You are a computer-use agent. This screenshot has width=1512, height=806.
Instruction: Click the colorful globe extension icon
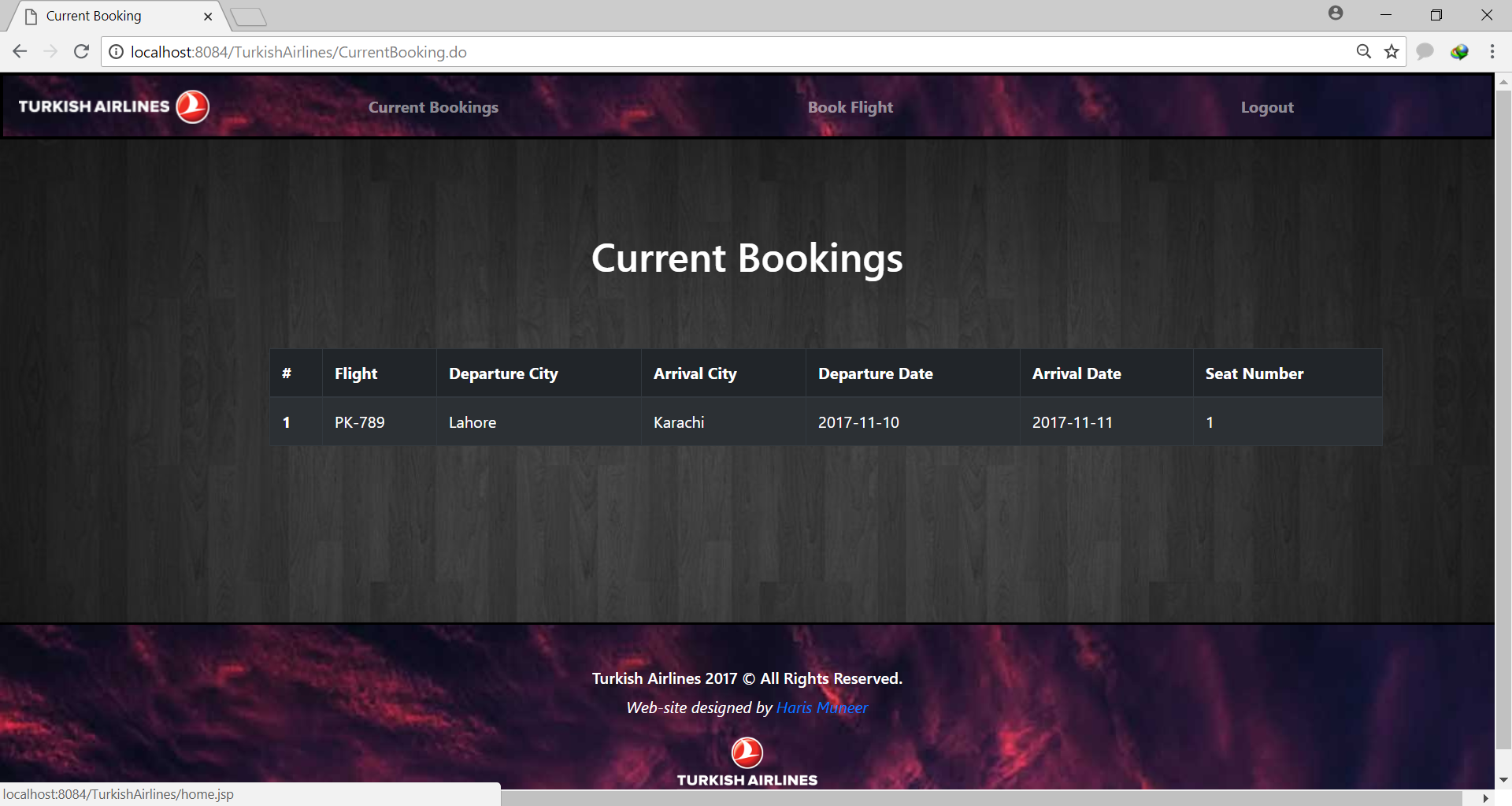tap(1459, 52)
